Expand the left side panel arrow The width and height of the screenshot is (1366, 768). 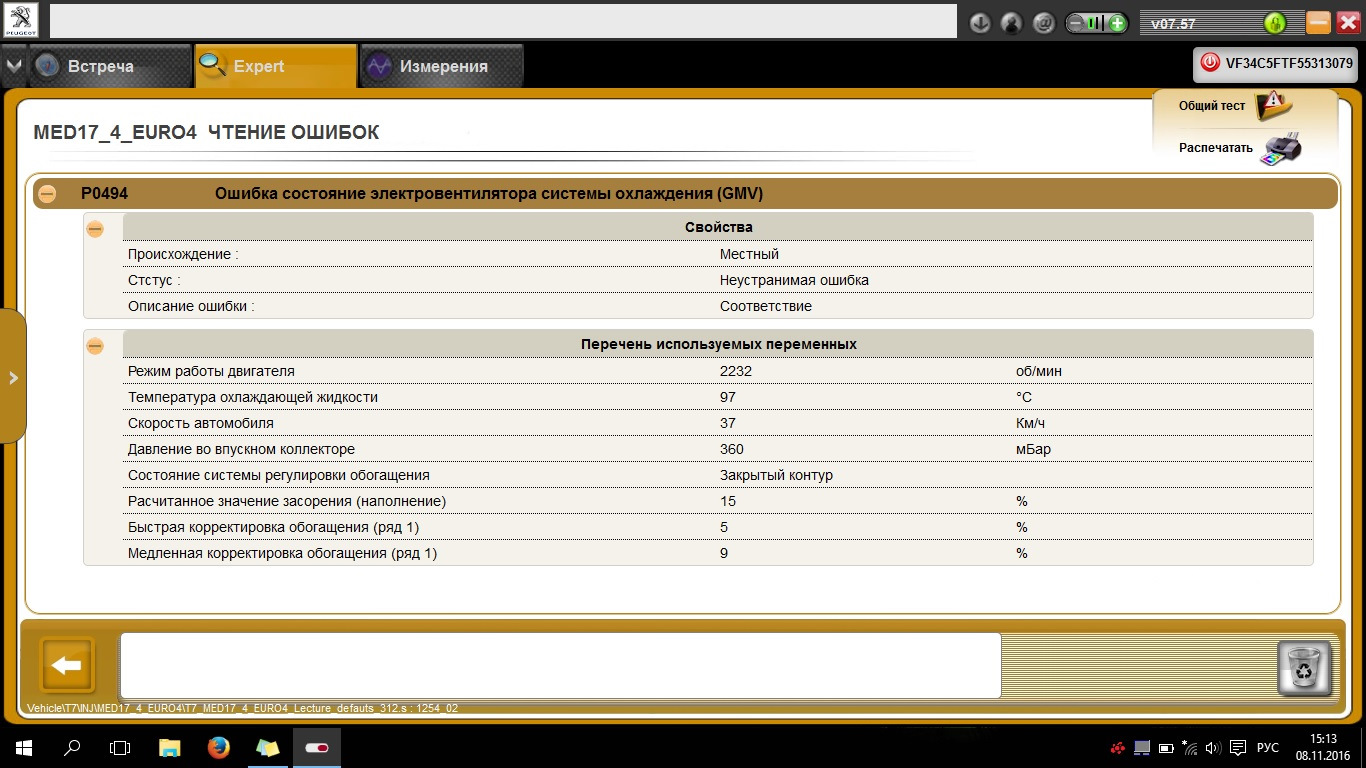[x=13, y=377]
